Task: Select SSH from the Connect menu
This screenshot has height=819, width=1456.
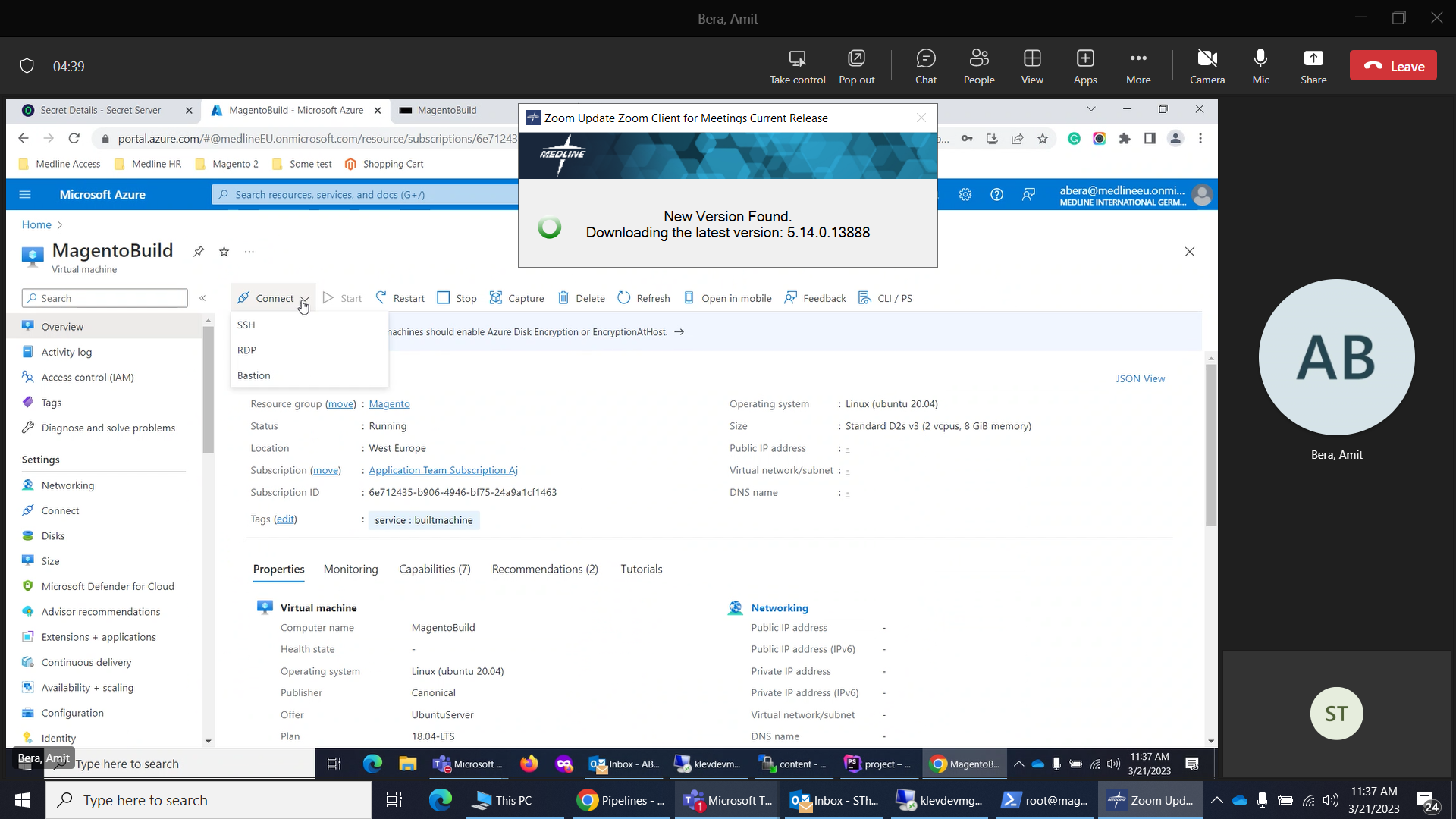Action: point(246,325)
